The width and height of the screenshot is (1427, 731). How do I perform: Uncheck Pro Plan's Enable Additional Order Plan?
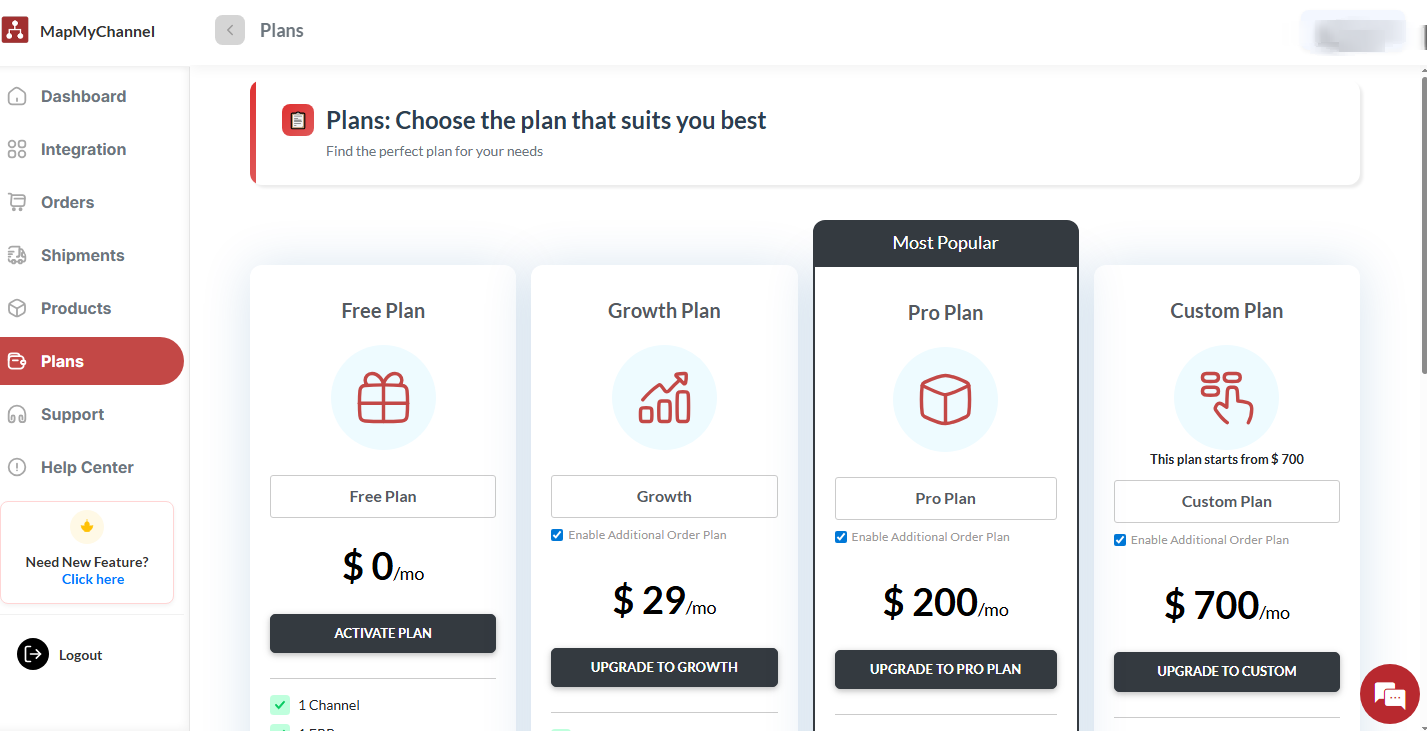[x=841, y=537]
